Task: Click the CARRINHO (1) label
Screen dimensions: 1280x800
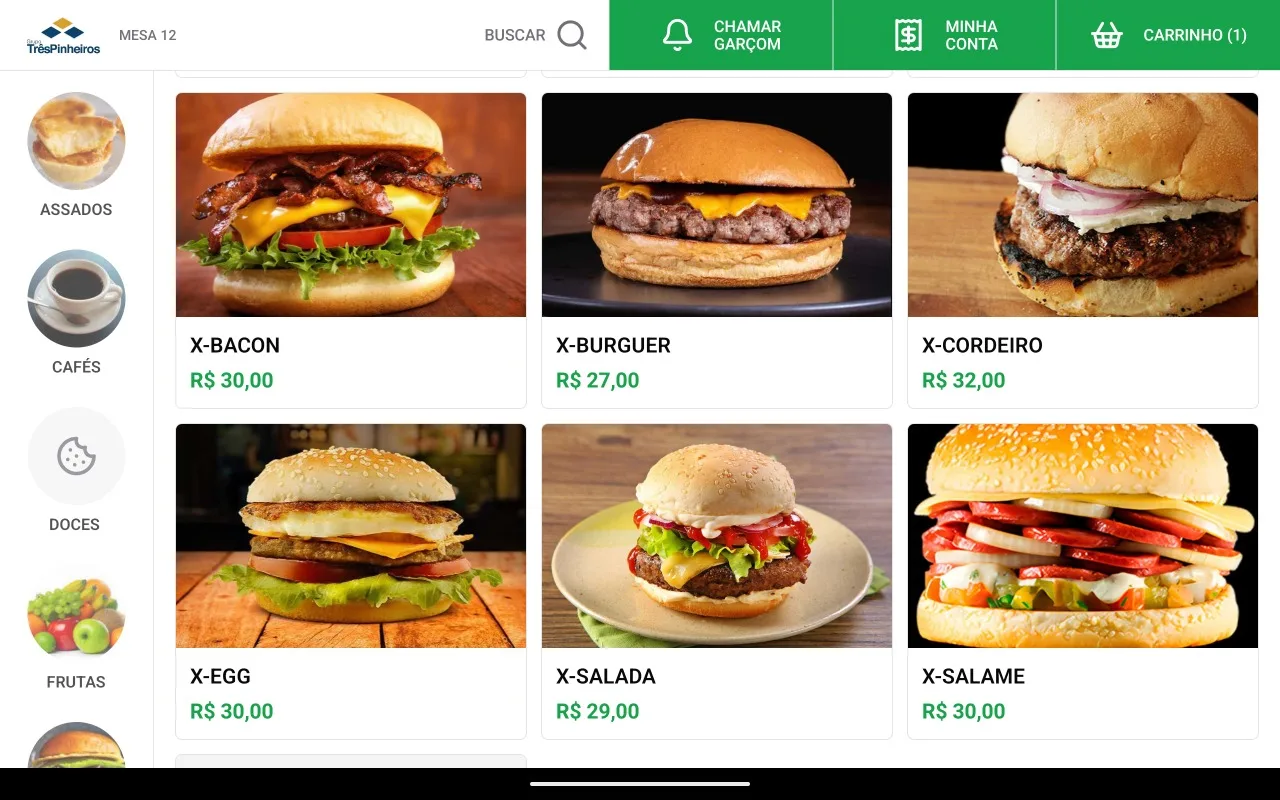Action: 1195,35
